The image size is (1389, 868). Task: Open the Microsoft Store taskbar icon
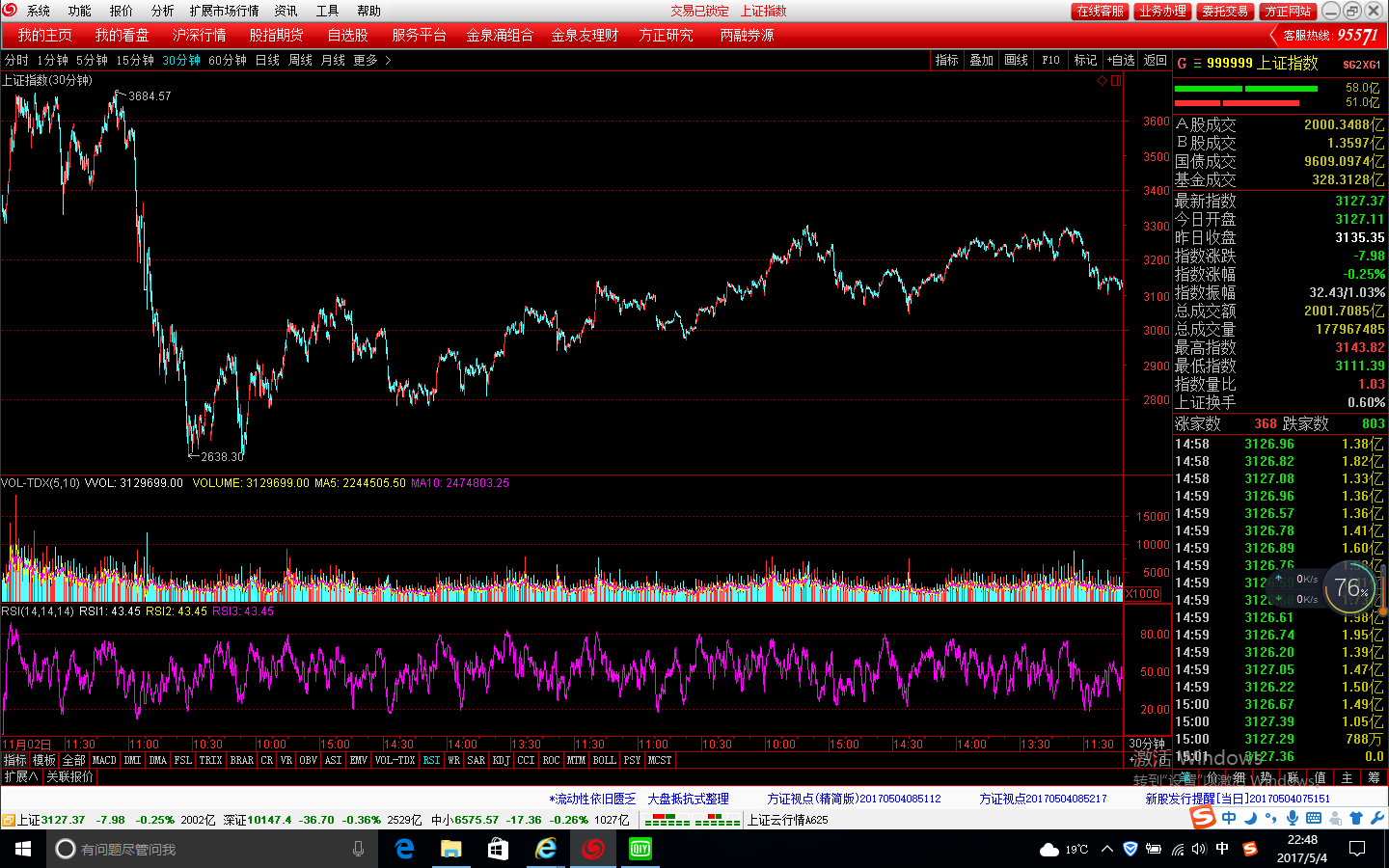[498, 849]
